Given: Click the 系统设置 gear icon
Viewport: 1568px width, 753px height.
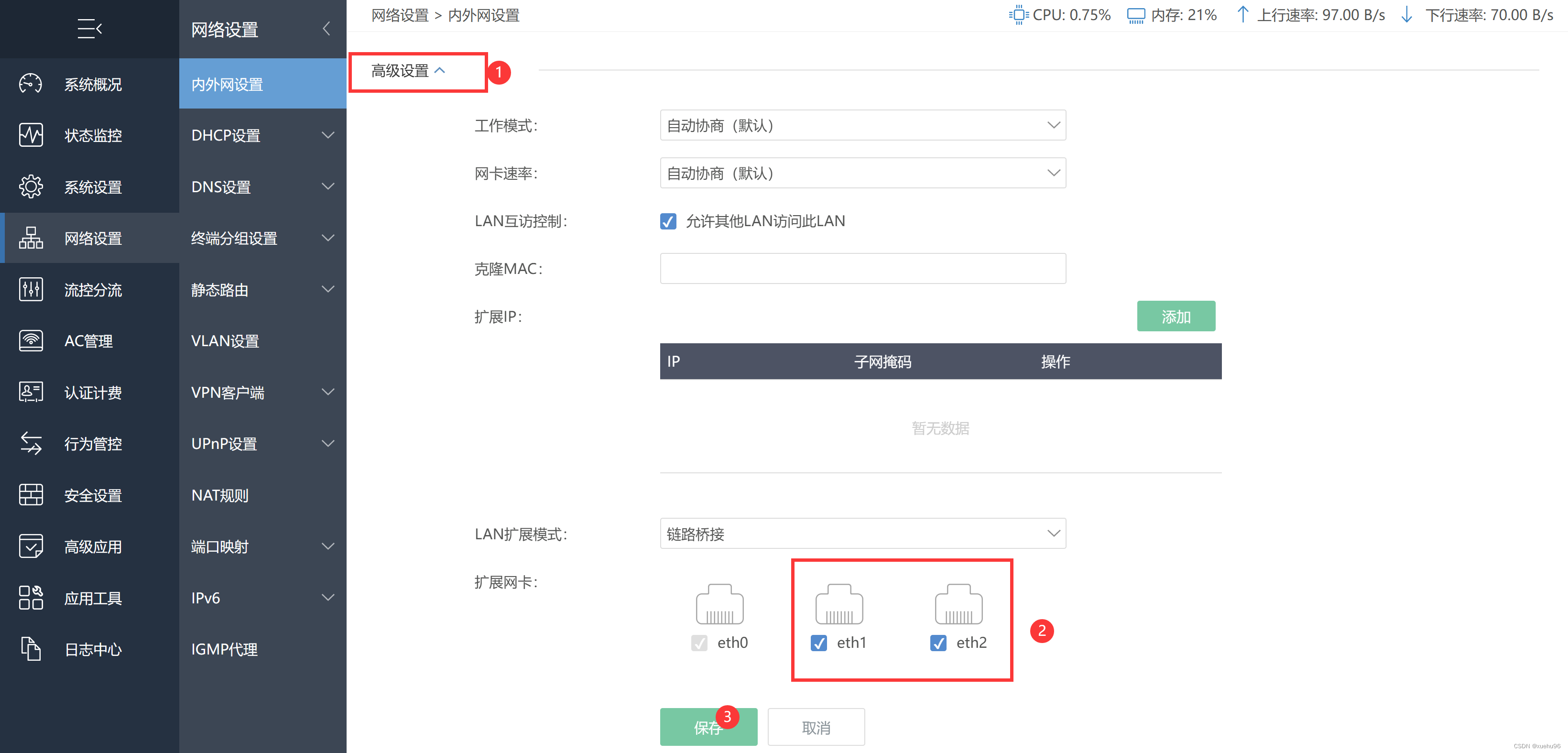Looking at the screenshot, I should 31,186.
